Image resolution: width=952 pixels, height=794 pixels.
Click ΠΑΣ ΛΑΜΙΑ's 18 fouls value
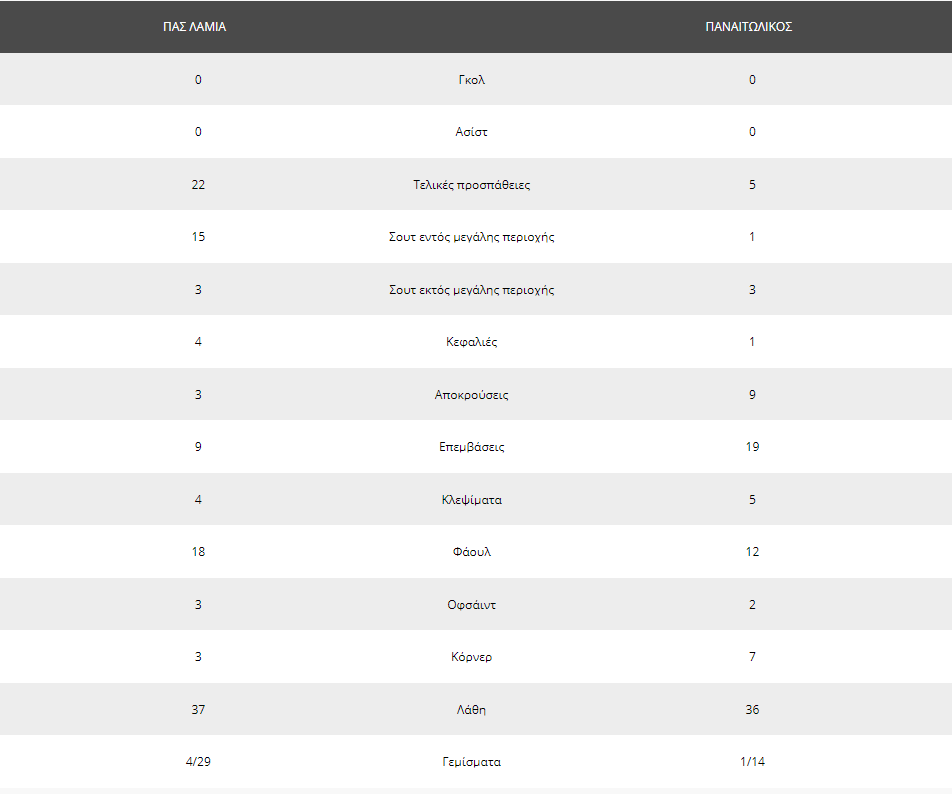199,552
